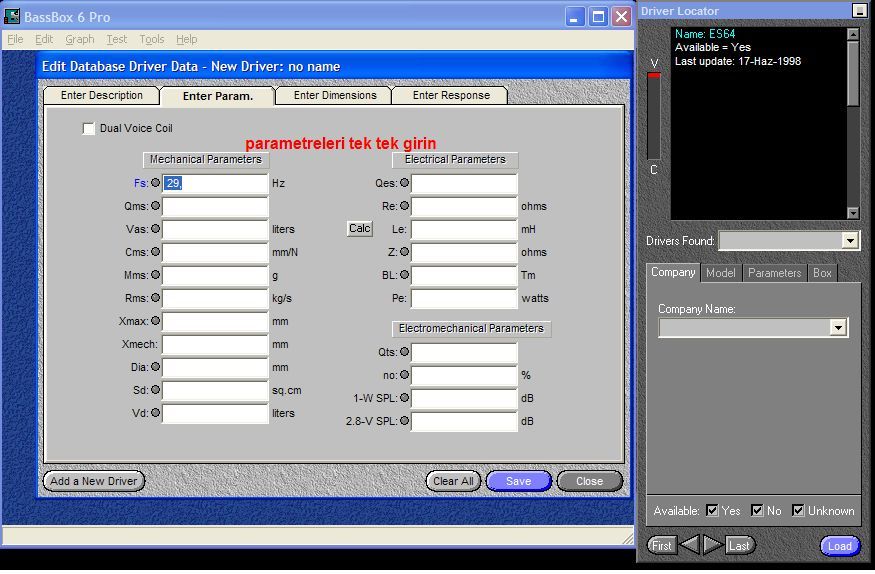Click the indicator dot beside Qts
The height and width of the screenshot is (574, 875).
(404, 352)
